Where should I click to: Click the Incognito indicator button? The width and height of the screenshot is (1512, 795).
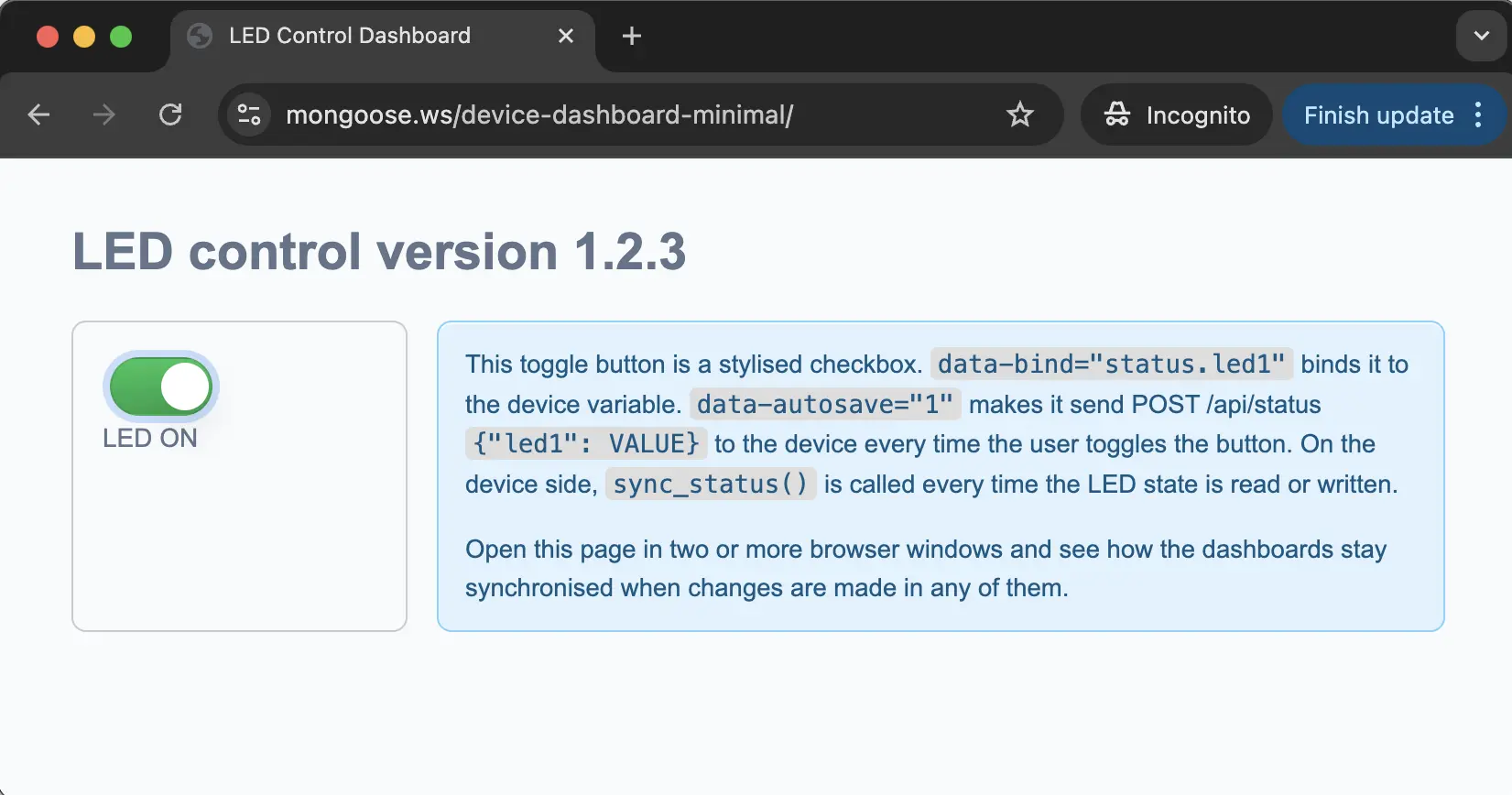[1177, 114]
